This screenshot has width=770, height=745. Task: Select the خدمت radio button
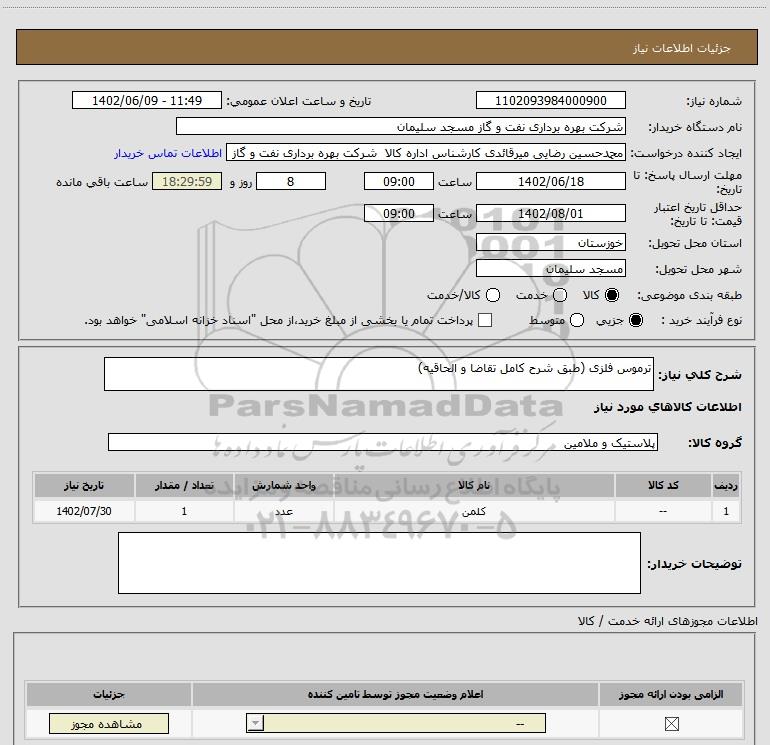(x=560, y=295)
